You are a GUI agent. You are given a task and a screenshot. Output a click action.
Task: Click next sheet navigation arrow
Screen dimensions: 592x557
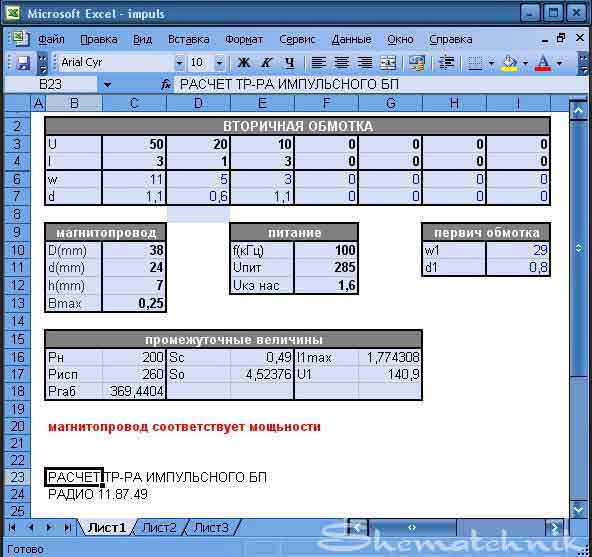[49, 528]
